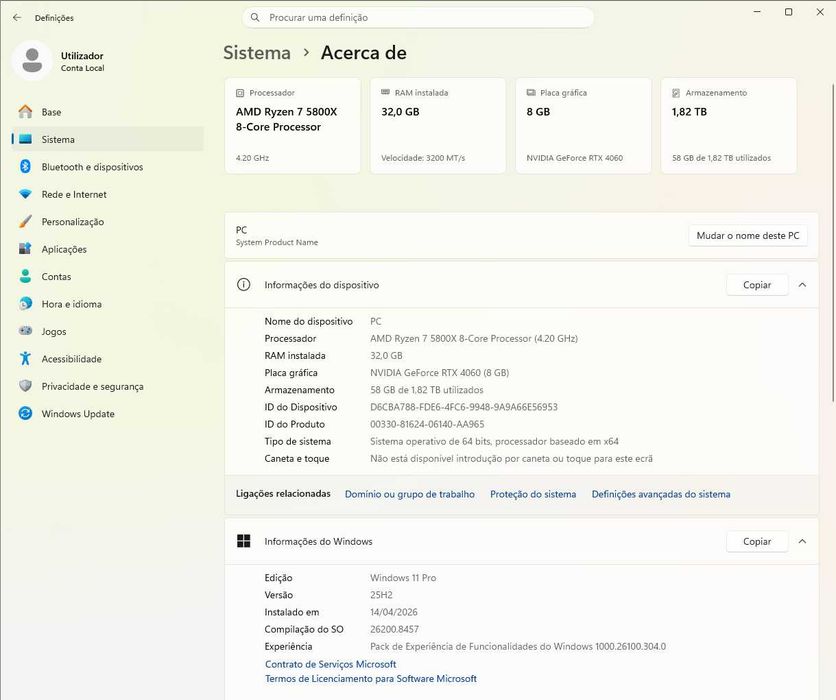
Task: Click the Base home icon
Action: pyautogui.click(x=25, y=111)
